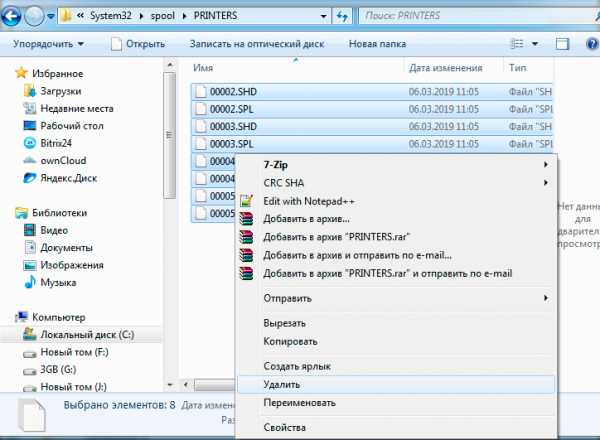The width and height of the screenshot is (600, 440).
Task: Choose Свойства from context menu
Action: (396, 428)
